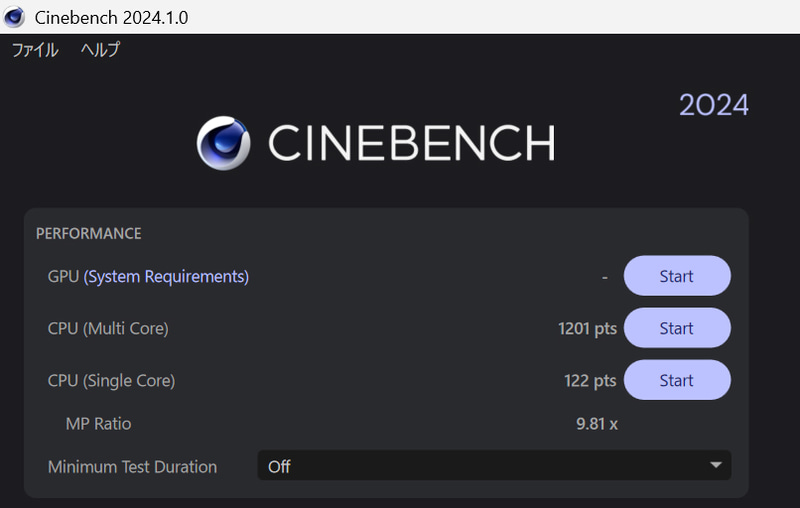Select the 1201 pts multi core score
The width and height of the screenshot is (800, 508).
pyautogui.click(x=587, y=328)
